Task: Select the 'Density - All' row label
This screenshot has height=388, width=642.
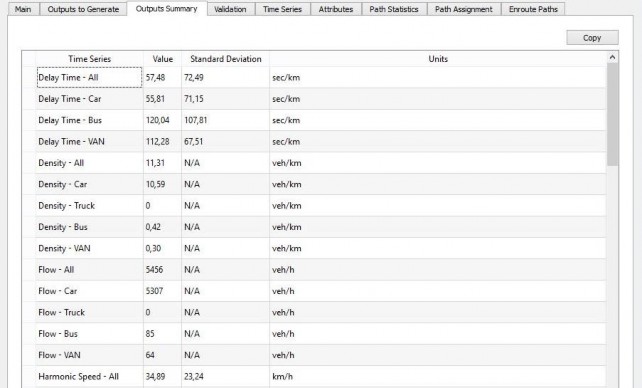Action: [61, 162]
